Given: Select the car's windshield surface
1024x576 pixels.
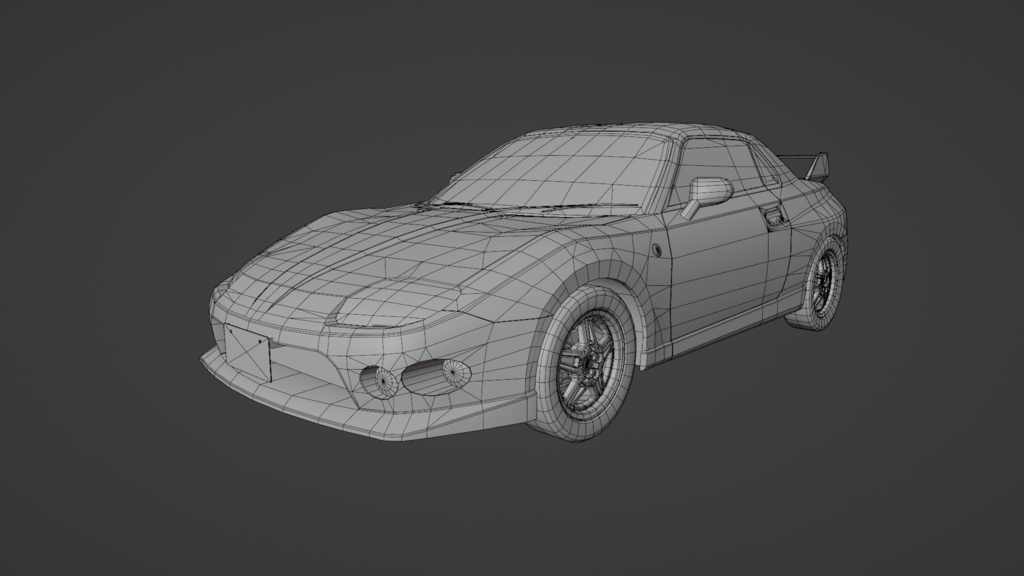Looking at the screenshot, I should point(555,169).
